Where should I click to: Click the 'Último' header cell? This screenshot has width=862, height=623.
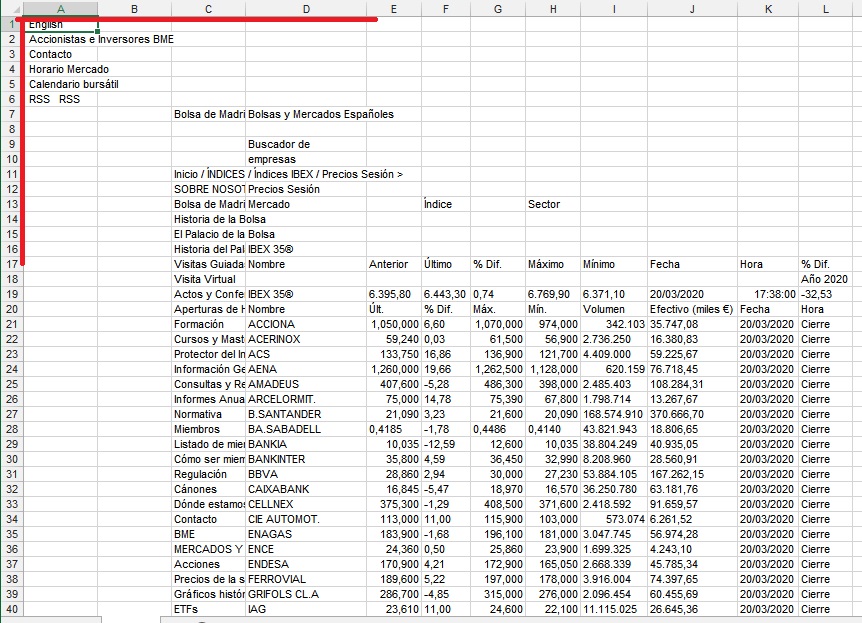click(x=446, y=264)
